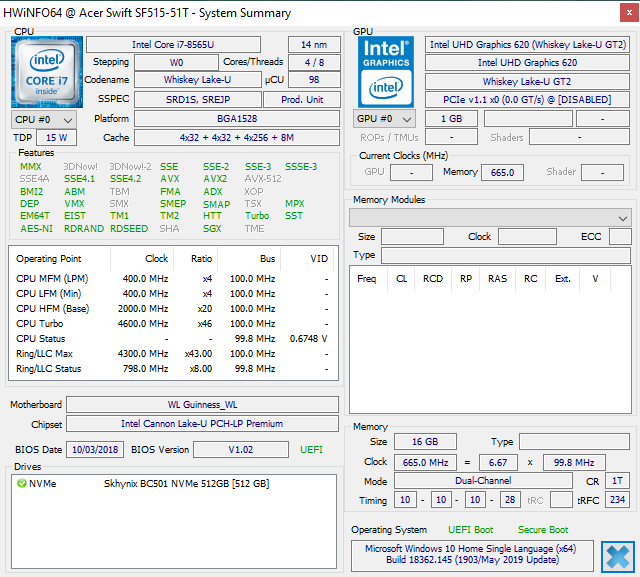
Task: Select the CPU Turbo operating point row
Action: tap(172, 324)
